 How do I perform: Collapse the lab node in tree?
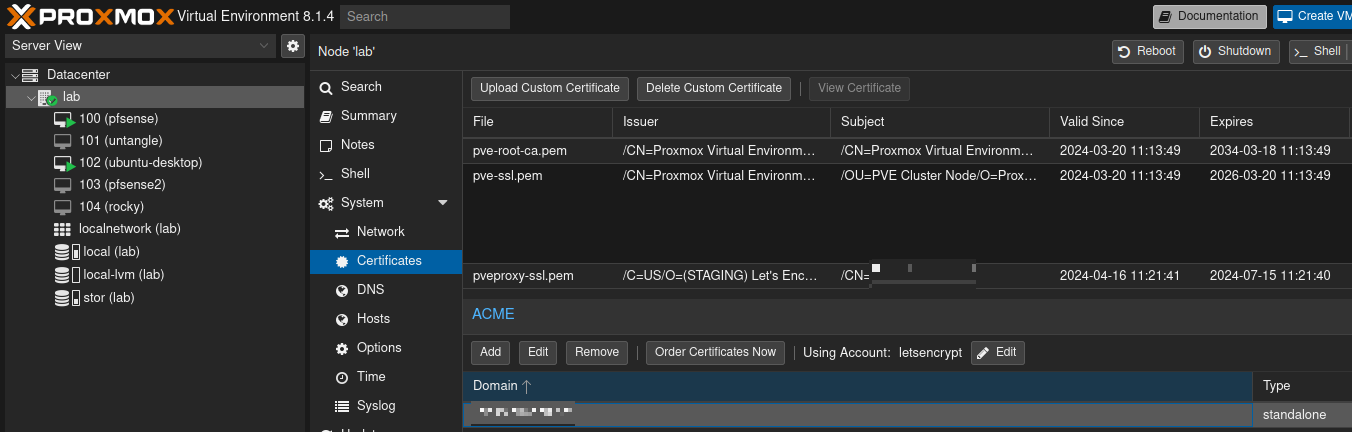(31, 97)
